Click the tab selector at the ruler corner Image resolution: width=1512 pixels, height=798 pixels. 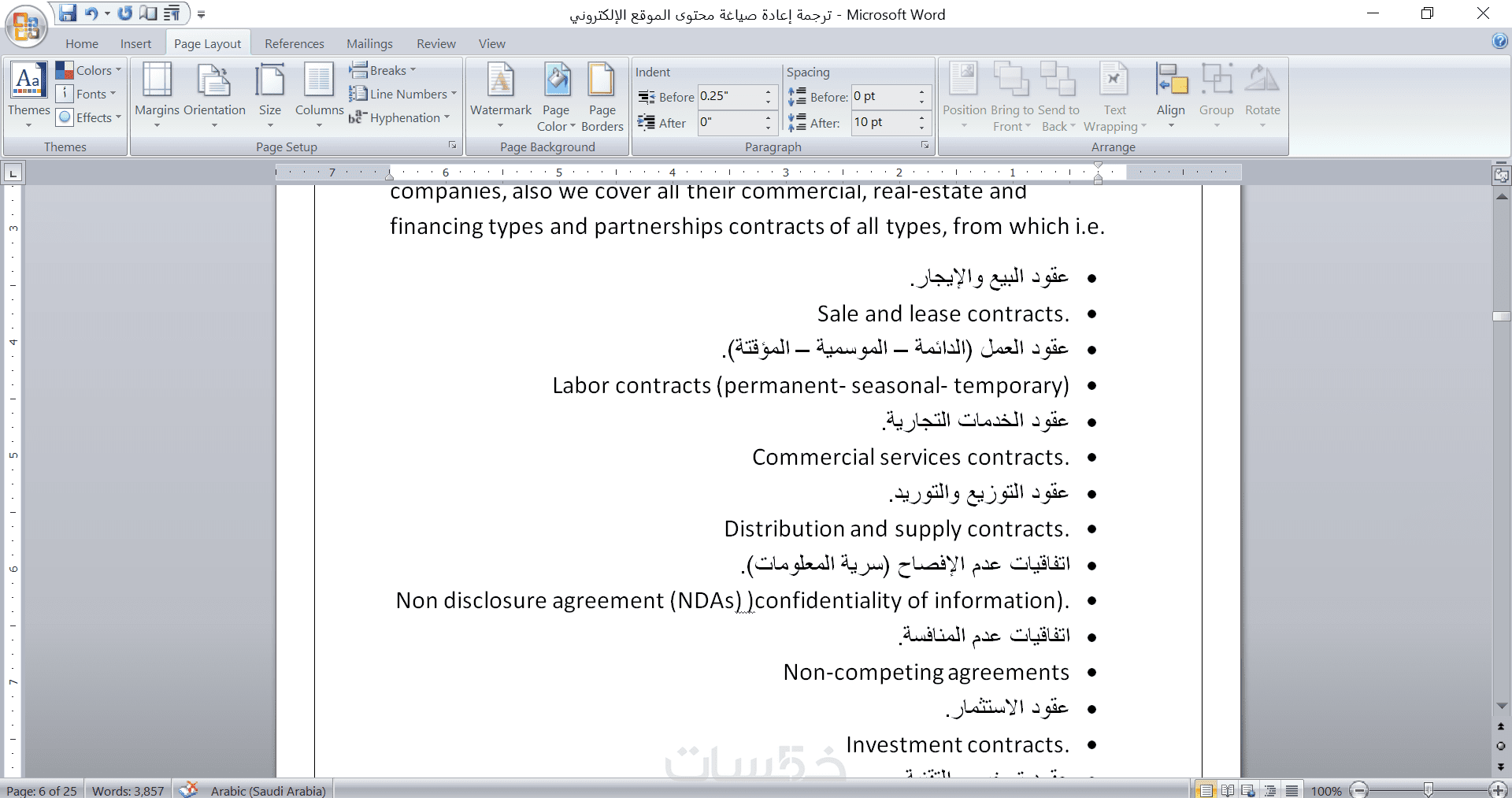click(13, 173)
